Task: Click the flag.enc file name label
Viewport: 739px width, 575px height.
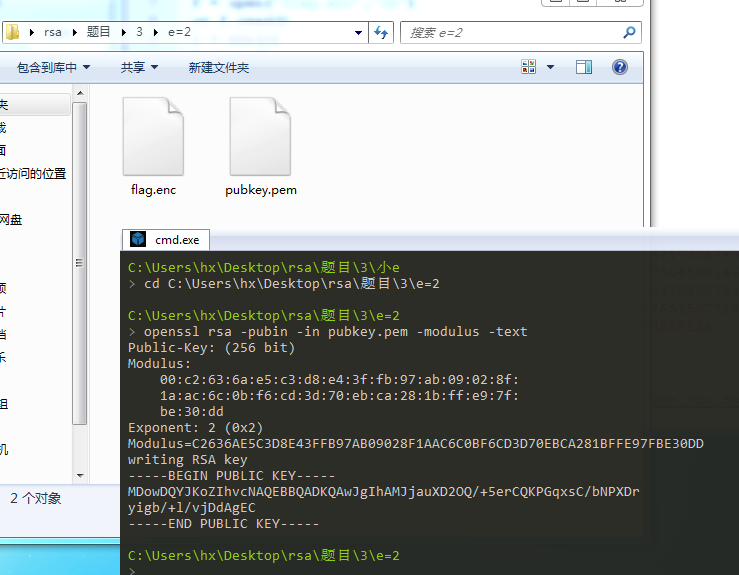Action: (x=153, y=190)
